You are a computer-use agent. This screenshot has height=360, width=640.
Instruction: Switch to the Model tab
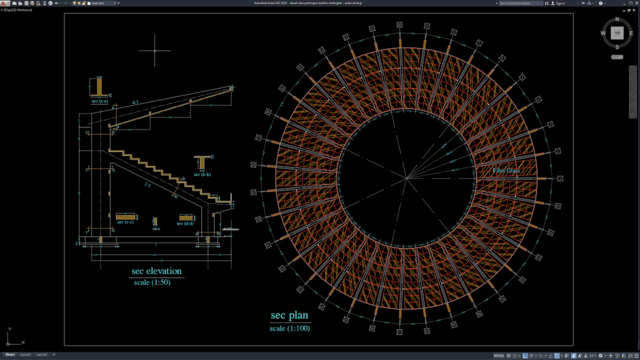pyautogui.click(x=10, y=355)
